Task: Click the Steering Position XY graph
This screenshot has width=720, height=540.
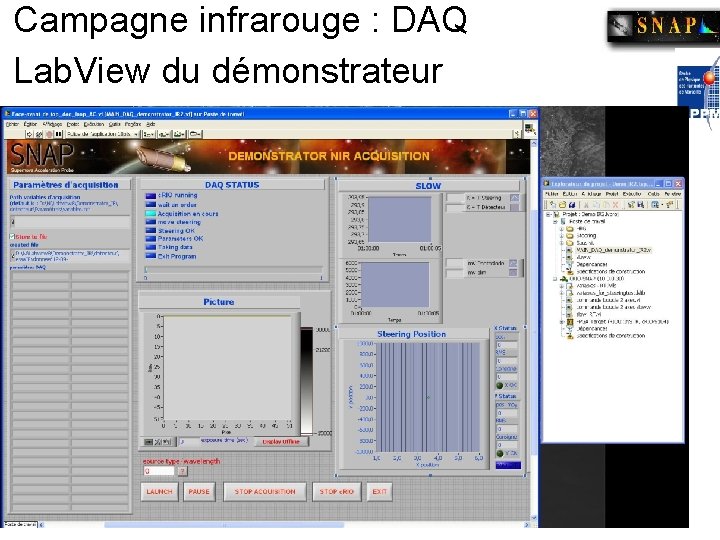Action: [428, 398]
